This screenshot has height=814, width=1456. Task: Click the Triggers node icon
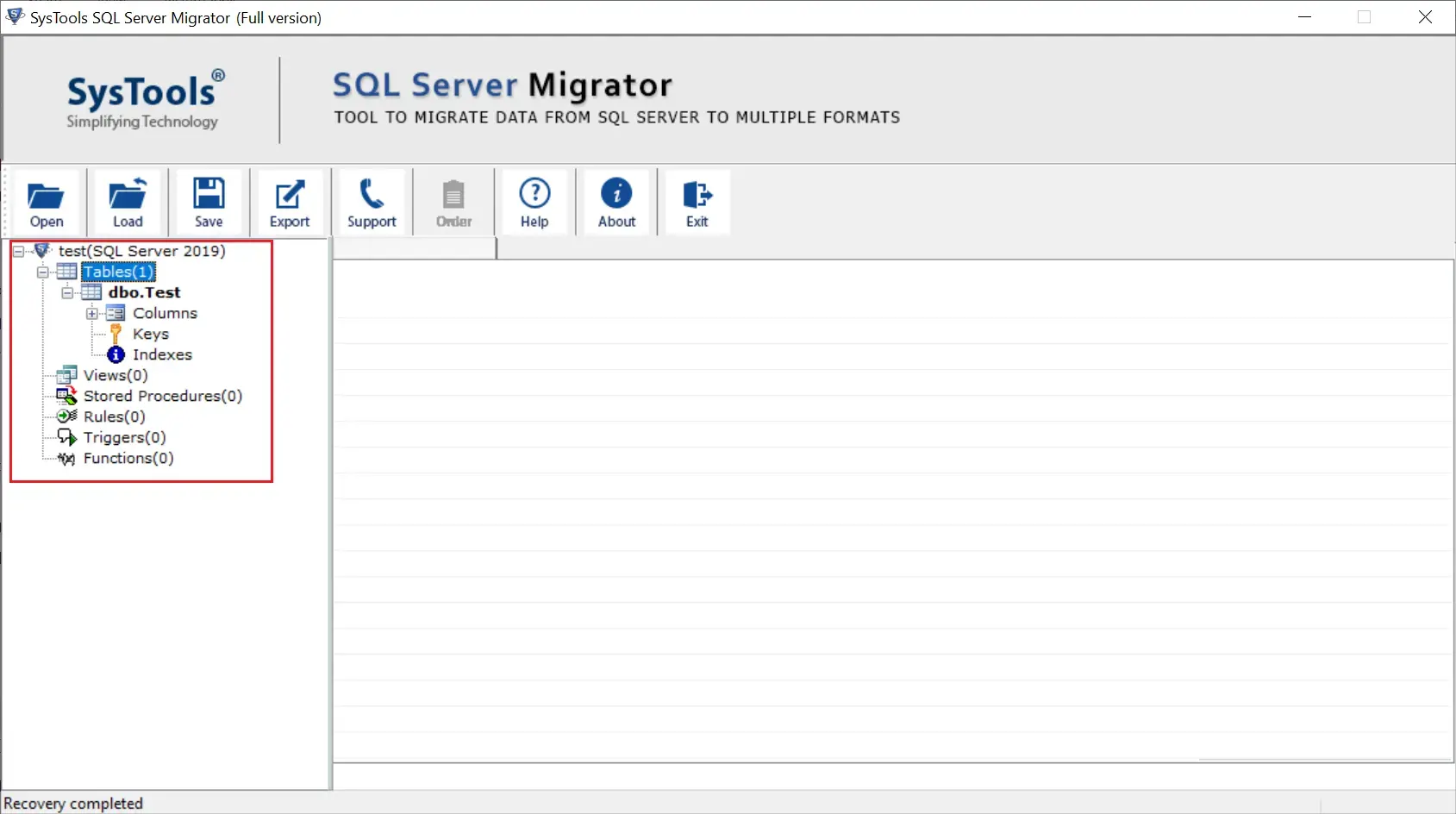pos(66,437)
